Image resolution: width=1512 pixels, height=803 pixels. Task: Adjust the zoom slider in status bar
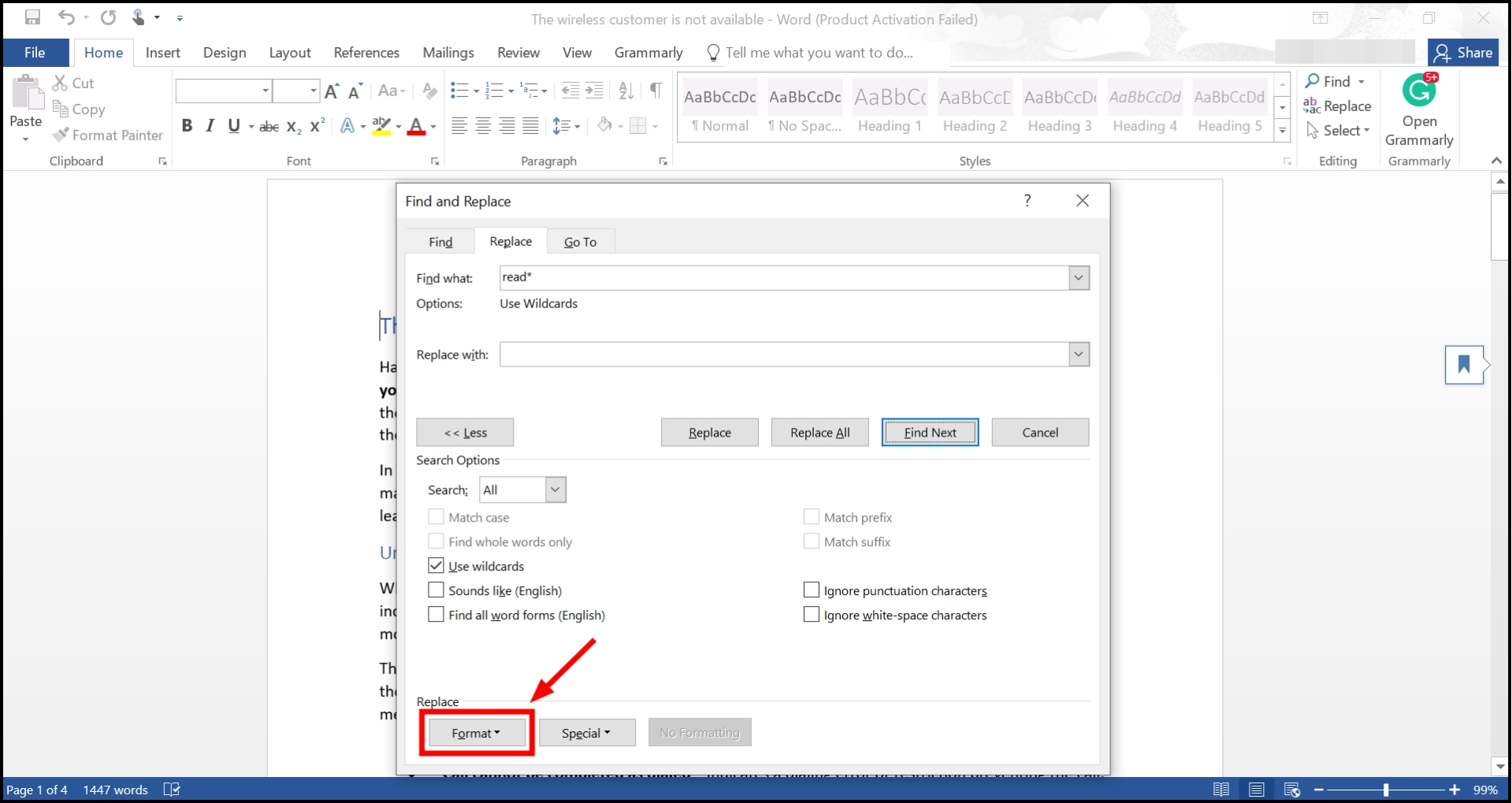[1386, 790]
